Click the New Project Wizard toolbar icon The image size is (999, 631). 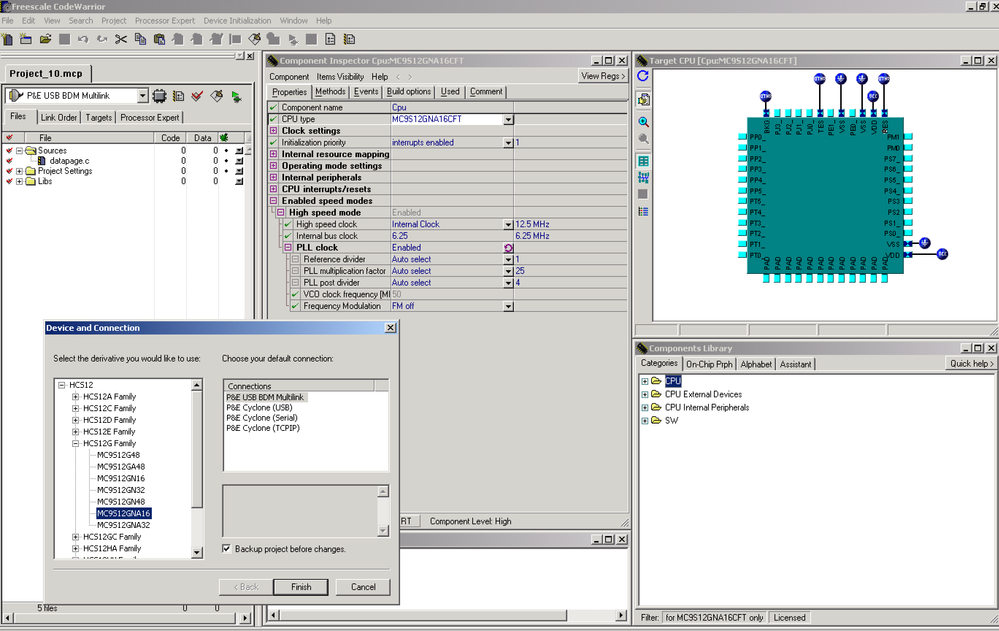(x=26, y=40)
